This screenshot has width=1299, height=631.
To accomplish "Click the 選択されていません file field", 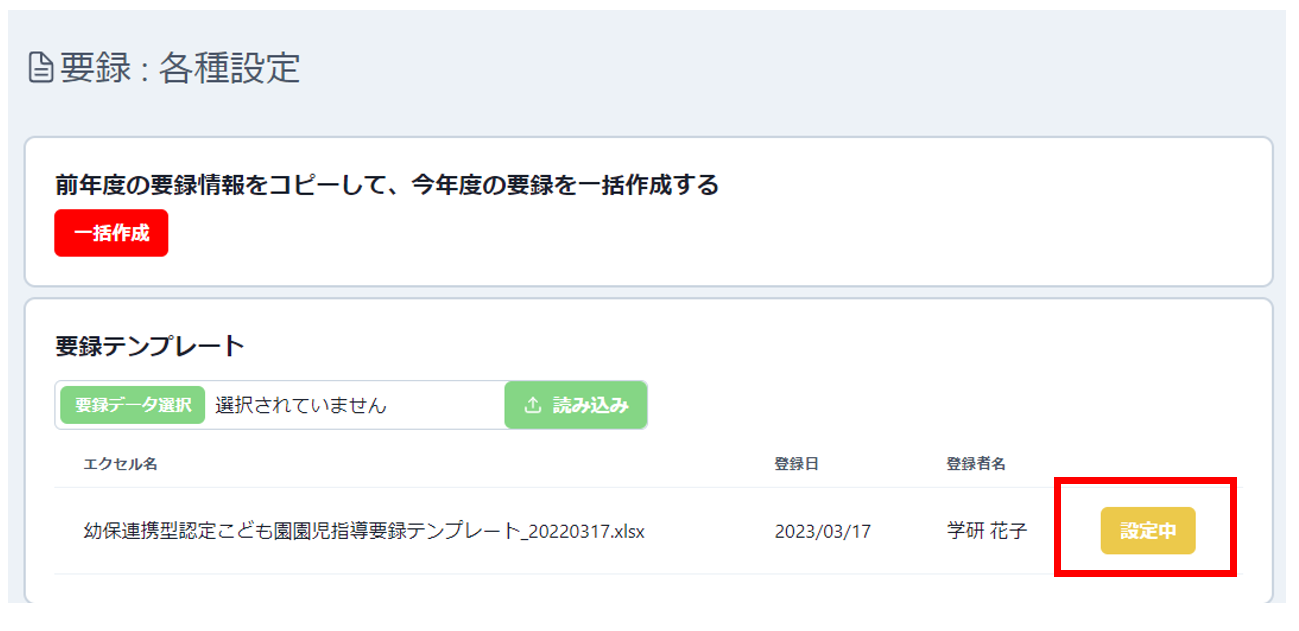I will pos(355,405).
